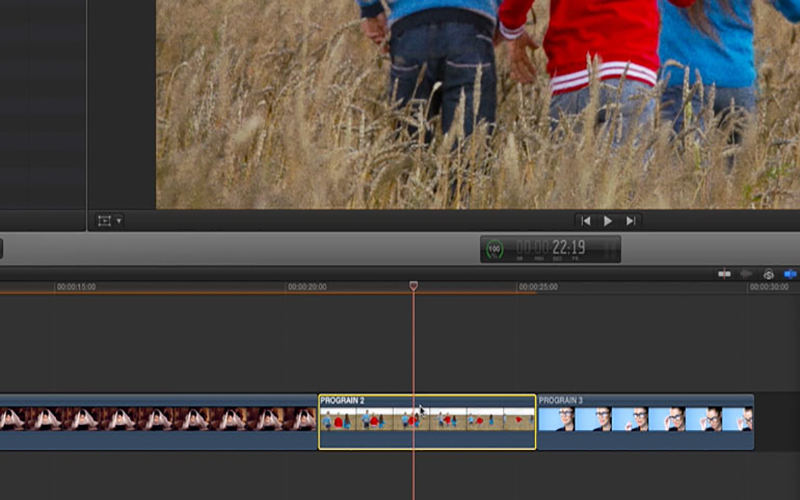Screen dimensions: 800x500
Task: Click the 00:00:15:00 ruler mark
Action: point(76,287)
